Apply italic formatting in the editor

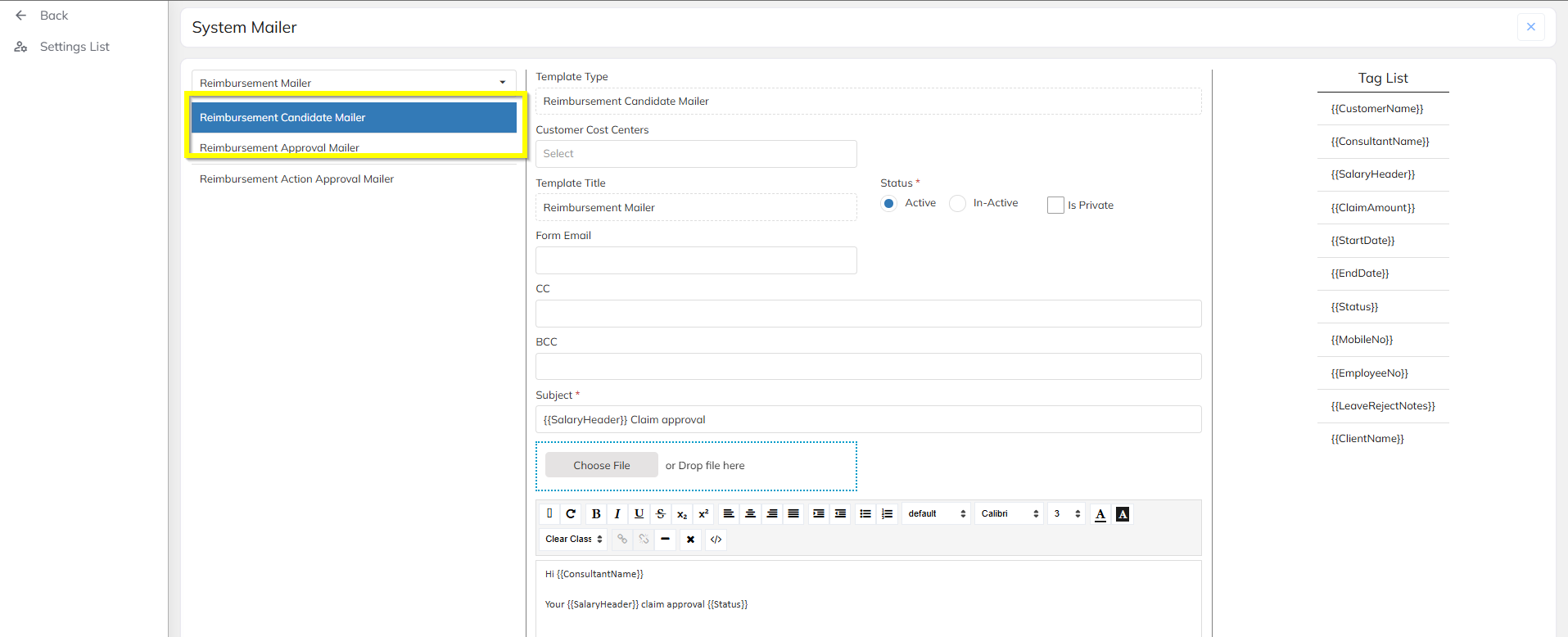617,514
